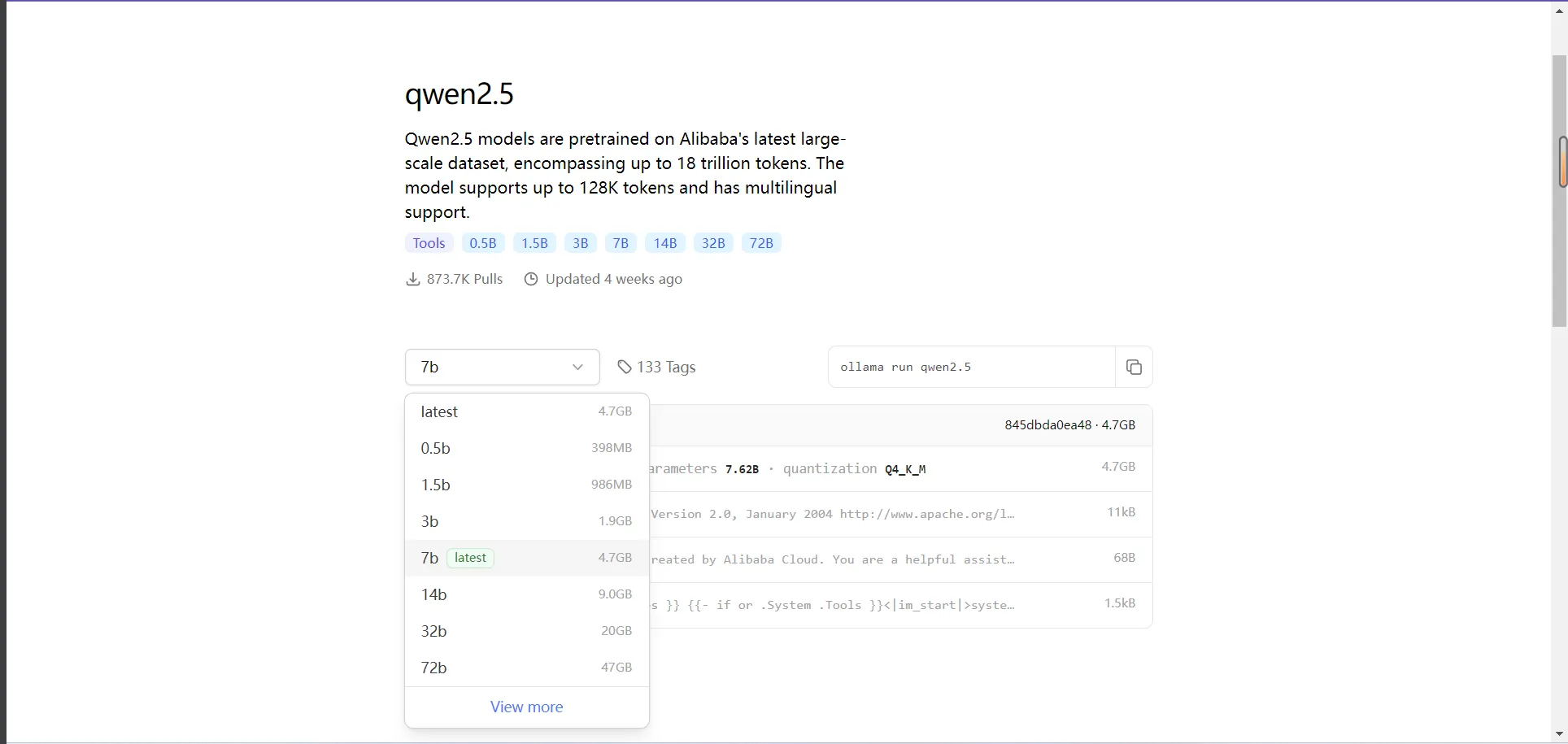Pick the 72b model, 47GB
Viewport: 1568px width, 744px height.
pos(526,668)
